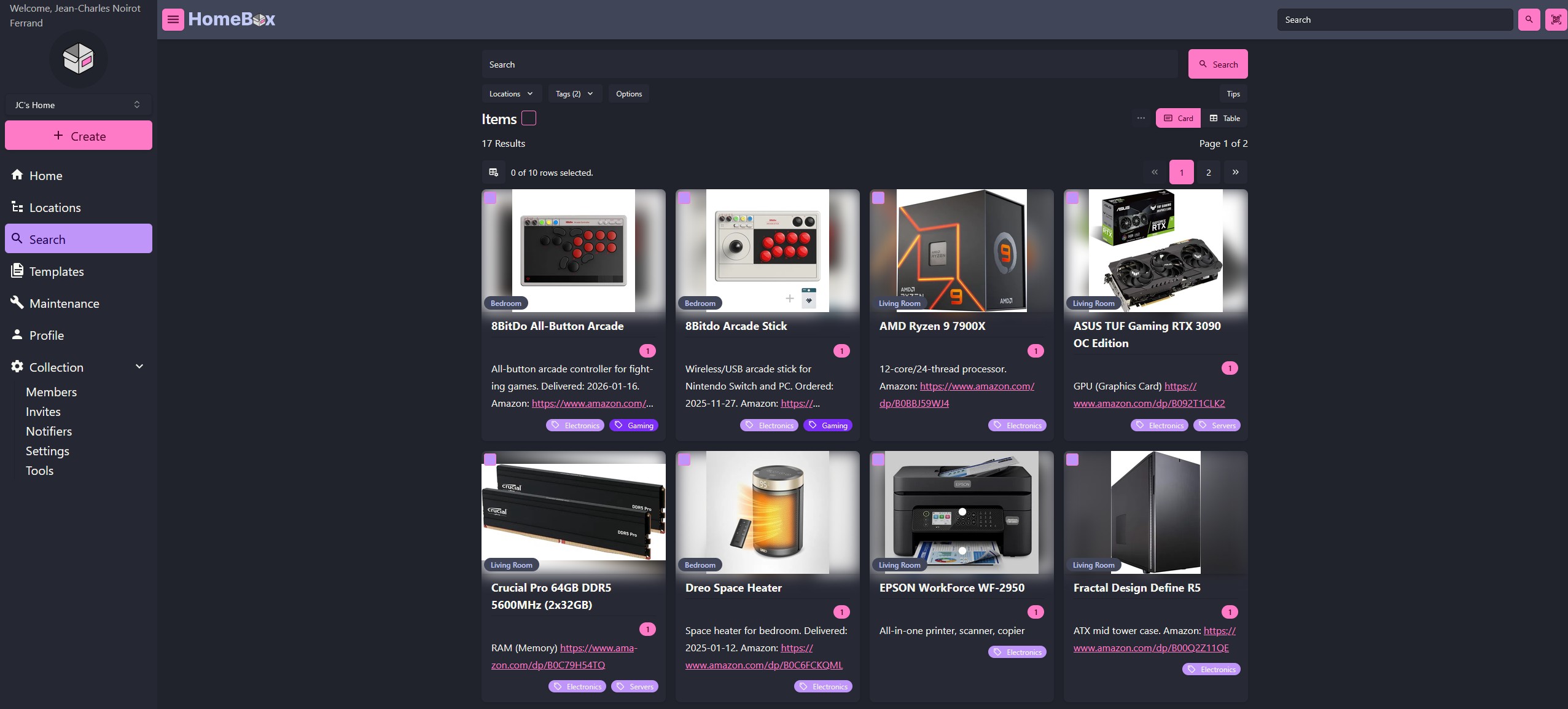Select the Search sidebar entry

[79, 238]
